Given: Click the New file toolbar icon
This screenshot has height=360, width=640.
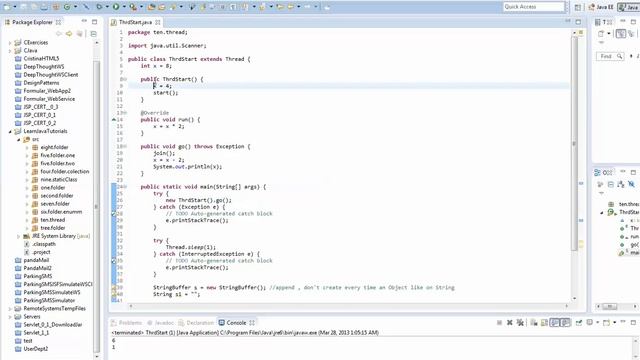Looking at the screenshot, I should click(7, 7).
